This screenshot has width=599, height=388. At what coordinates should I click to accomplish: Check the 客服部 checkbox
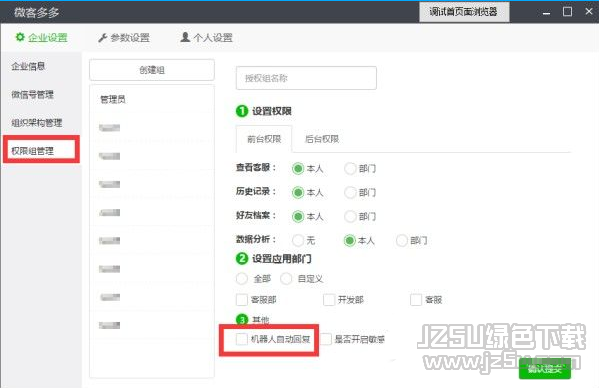(x=242, y=300)
